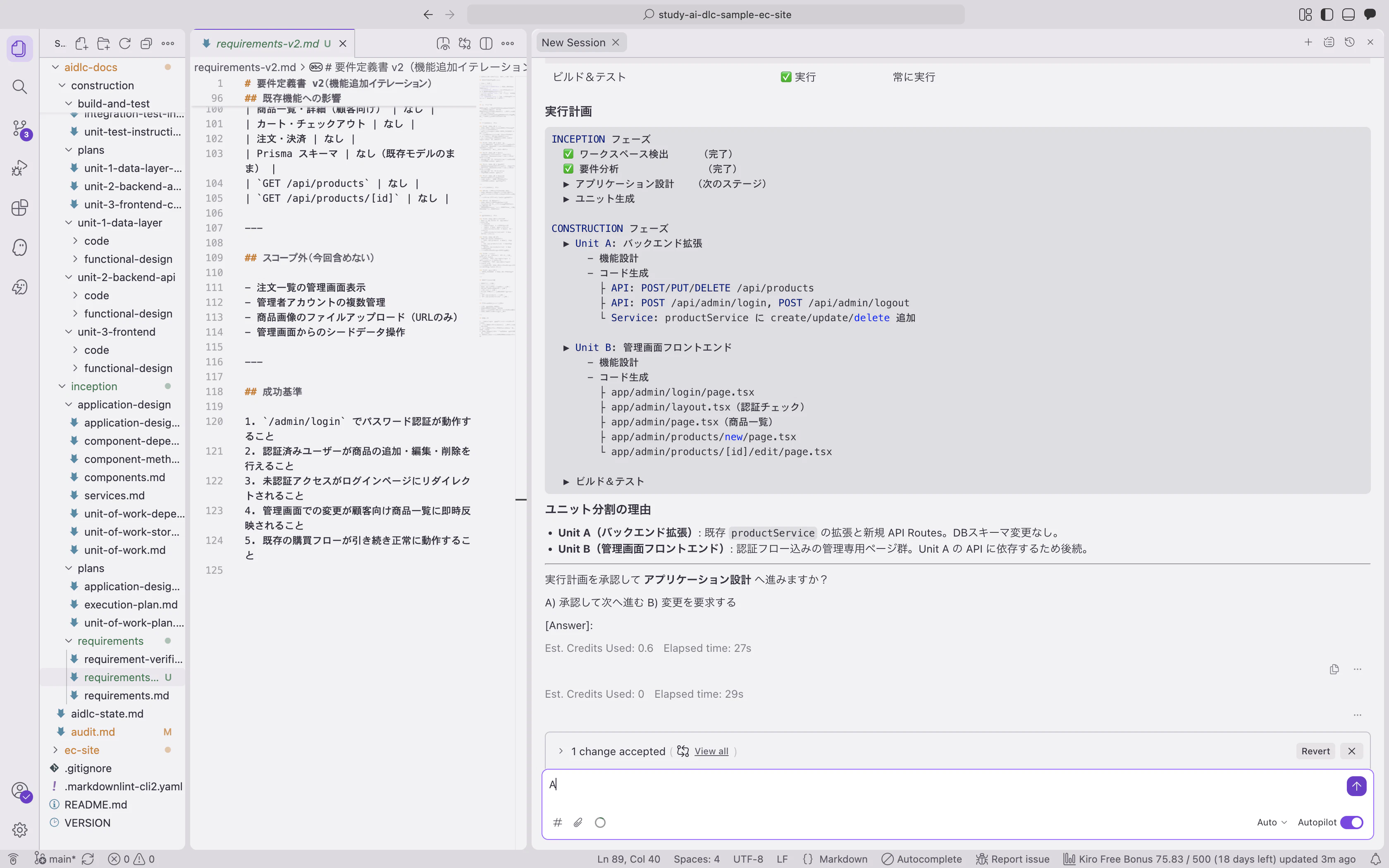Viewport: 1389px width, 868px height.
Task: Open the Kiro ghost panel icon
Action: pos(19,248)
